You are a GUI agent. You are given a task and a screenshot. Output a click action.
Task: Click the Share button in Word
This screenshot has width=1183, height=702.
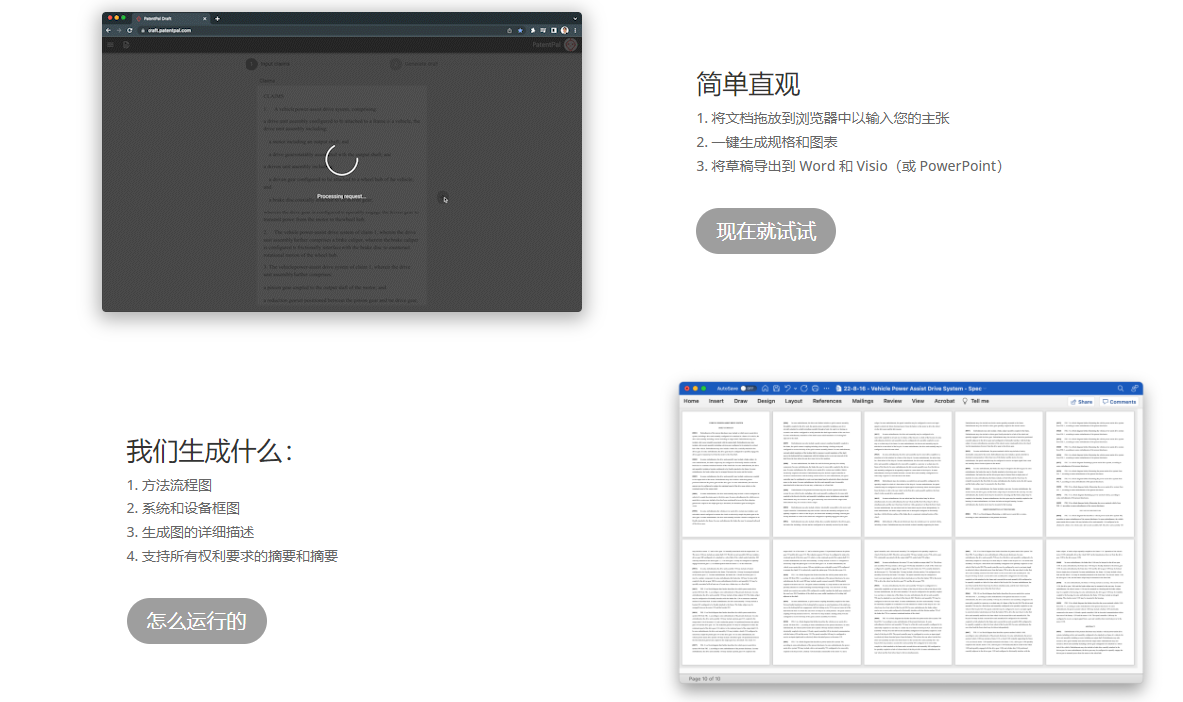click(x=1081, y=401)
